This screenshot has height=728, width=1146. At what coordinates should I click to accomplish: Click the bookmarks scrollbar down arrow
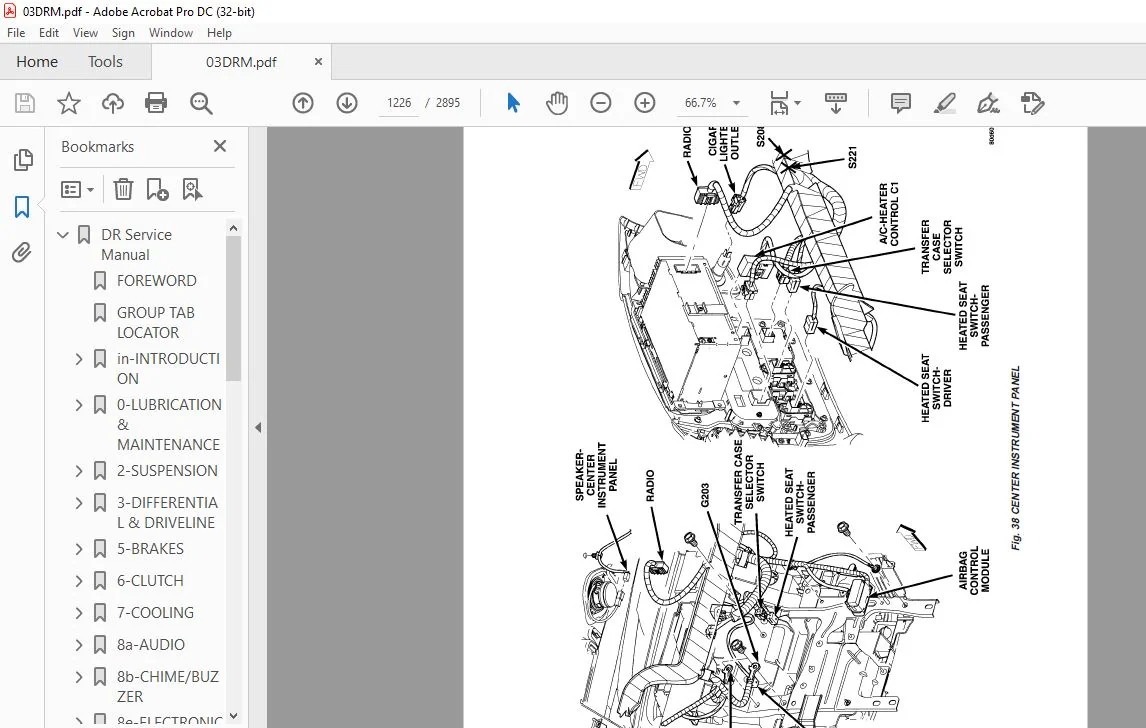[x=233, y=716]
